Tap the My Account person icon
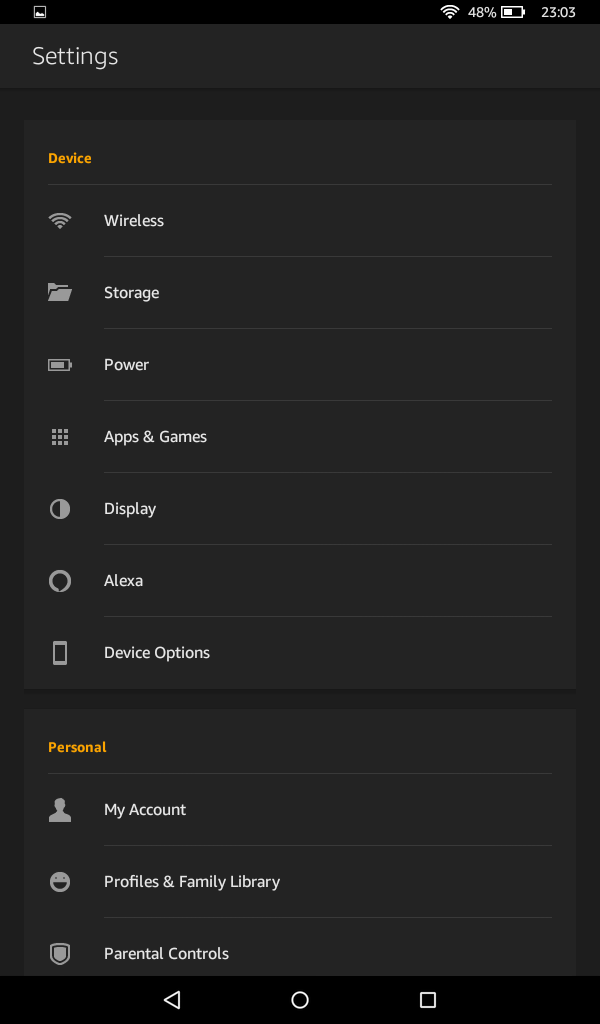Viewport: 600px width, 1024px height. pyautogui.click(x=60, y=810)
